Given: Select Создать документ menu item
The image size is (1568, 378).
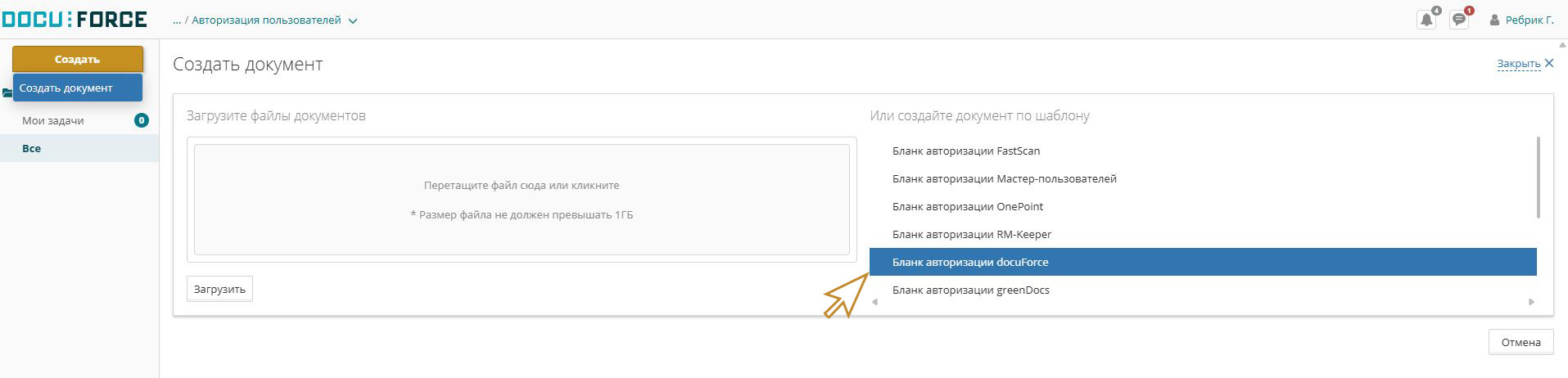Looking at the screenshot, I should pyautogui.click(x=78, y=88).
